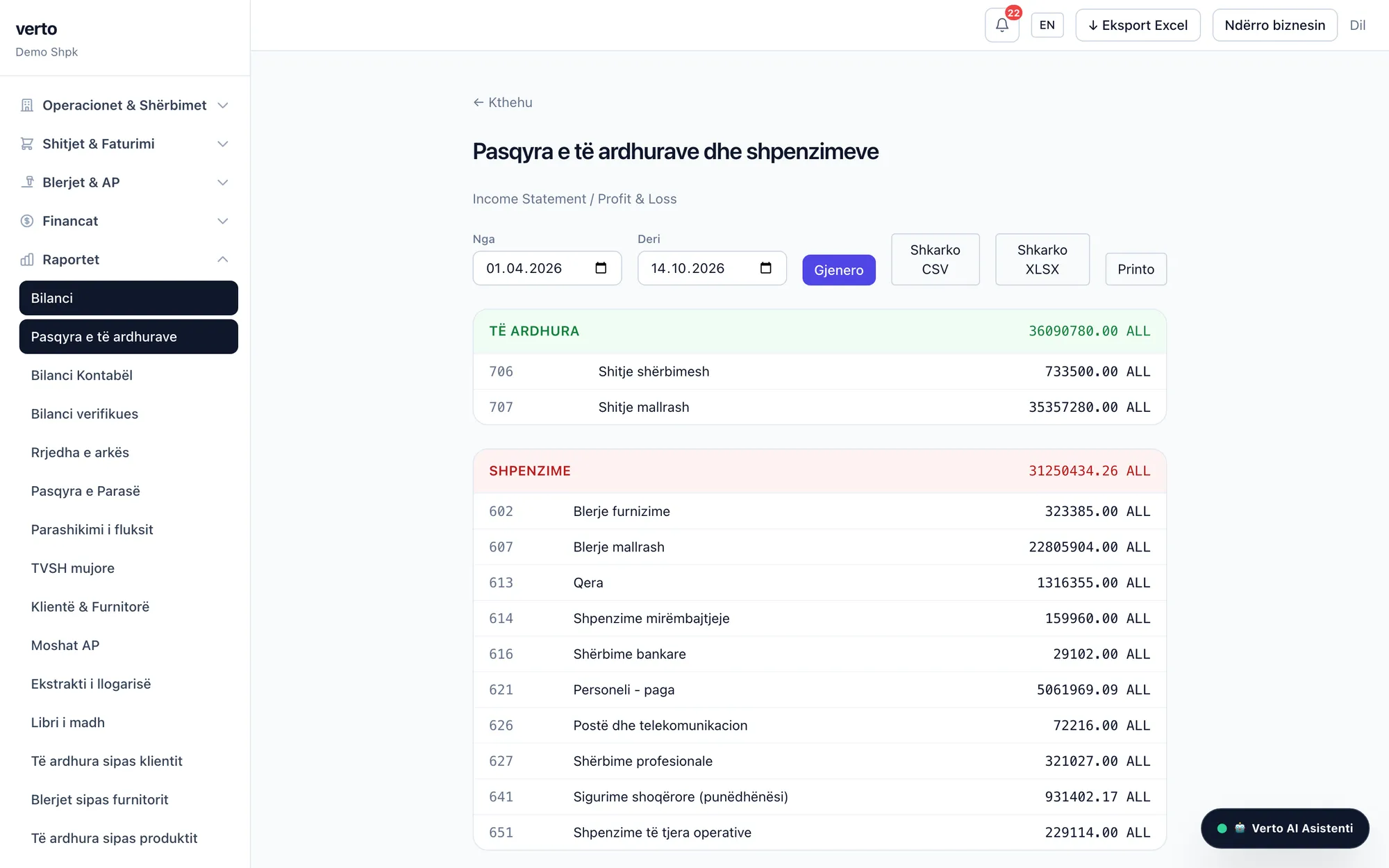Download report with Shkarko CSV
Viewport: 1389px width, 868px height.
[935, 259]
